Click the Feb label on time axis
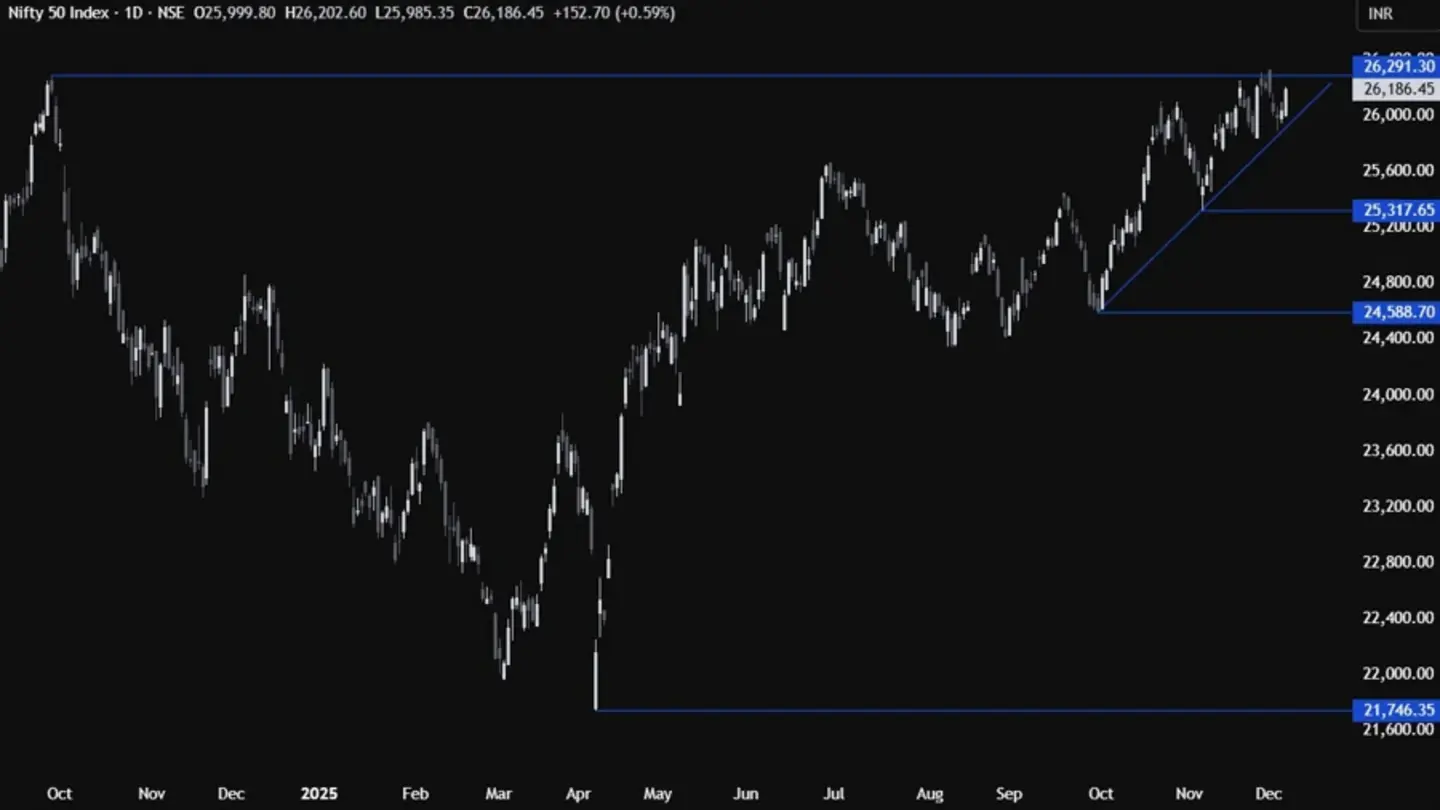 tap(415, 794)
